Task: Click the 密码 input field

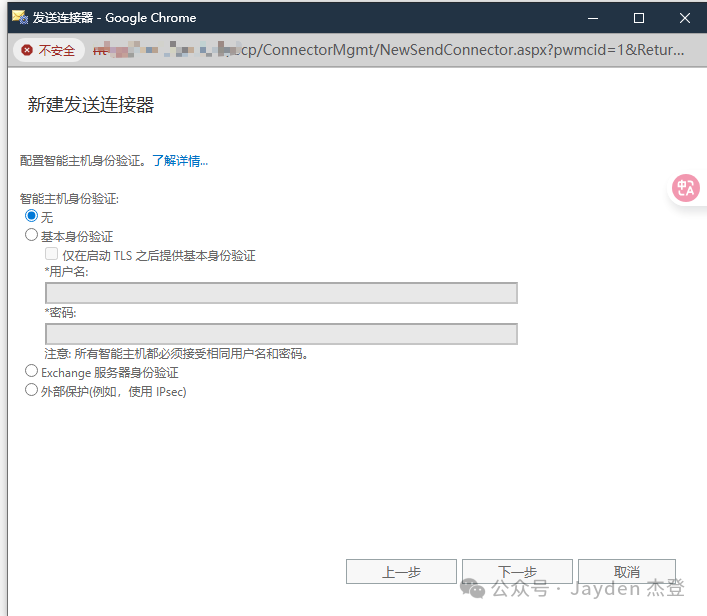Action: point(281,334)
